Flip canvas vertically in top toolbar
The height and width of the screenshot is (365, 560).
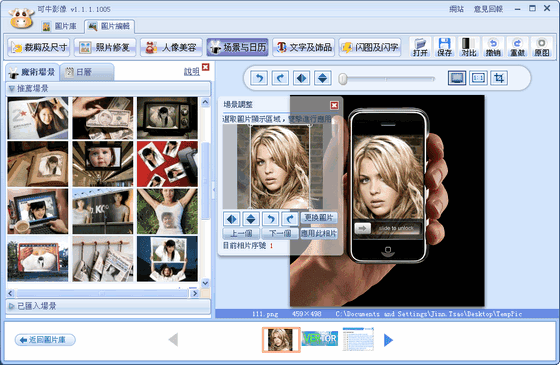pos(322,78)
